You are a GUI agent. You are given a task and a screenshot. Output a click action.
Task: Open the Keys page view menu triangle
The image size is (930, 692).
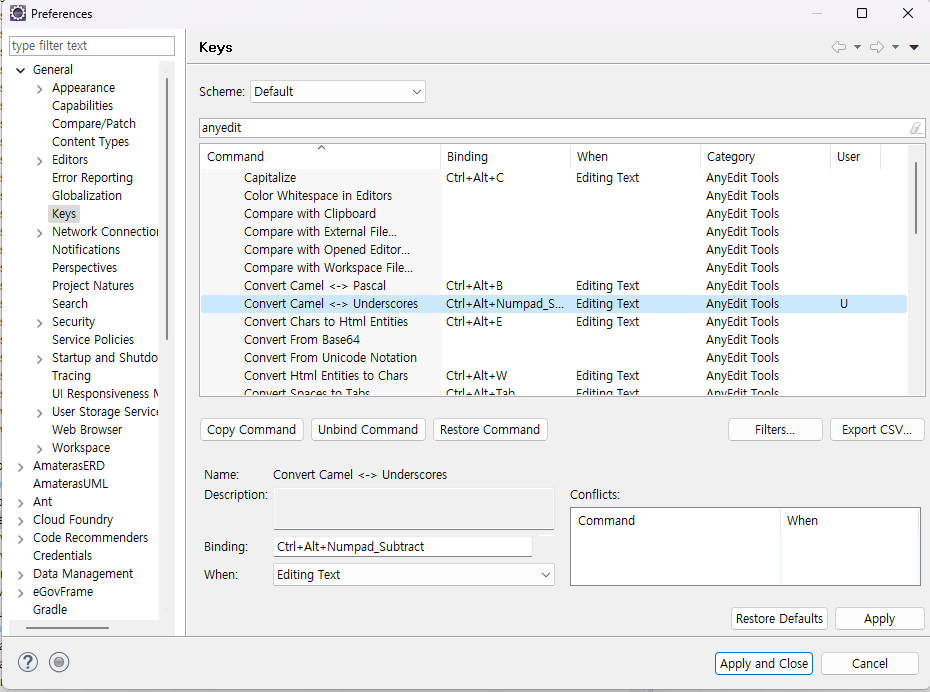pos(914,47)
